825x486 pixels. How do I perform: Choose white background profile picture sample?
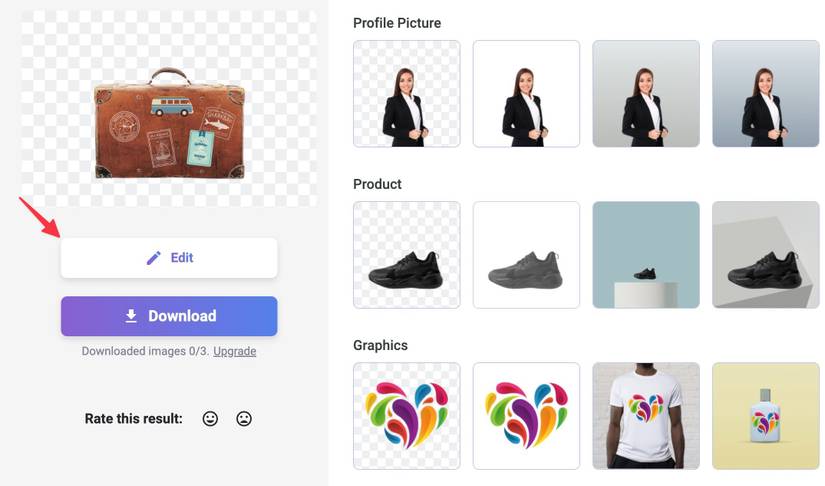pyautogui.click(x=526, y=94)
